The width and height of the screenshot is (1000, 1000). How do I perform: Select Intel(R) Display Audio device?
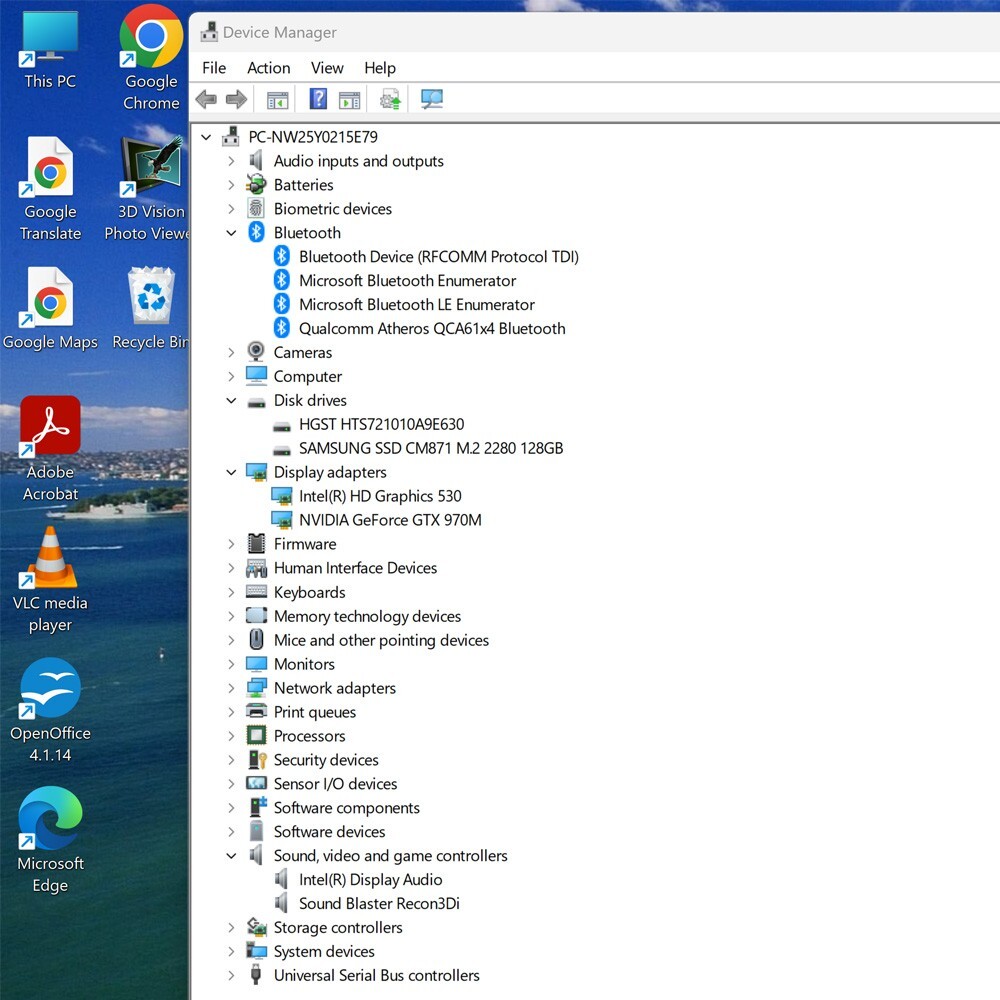[371, 879]
